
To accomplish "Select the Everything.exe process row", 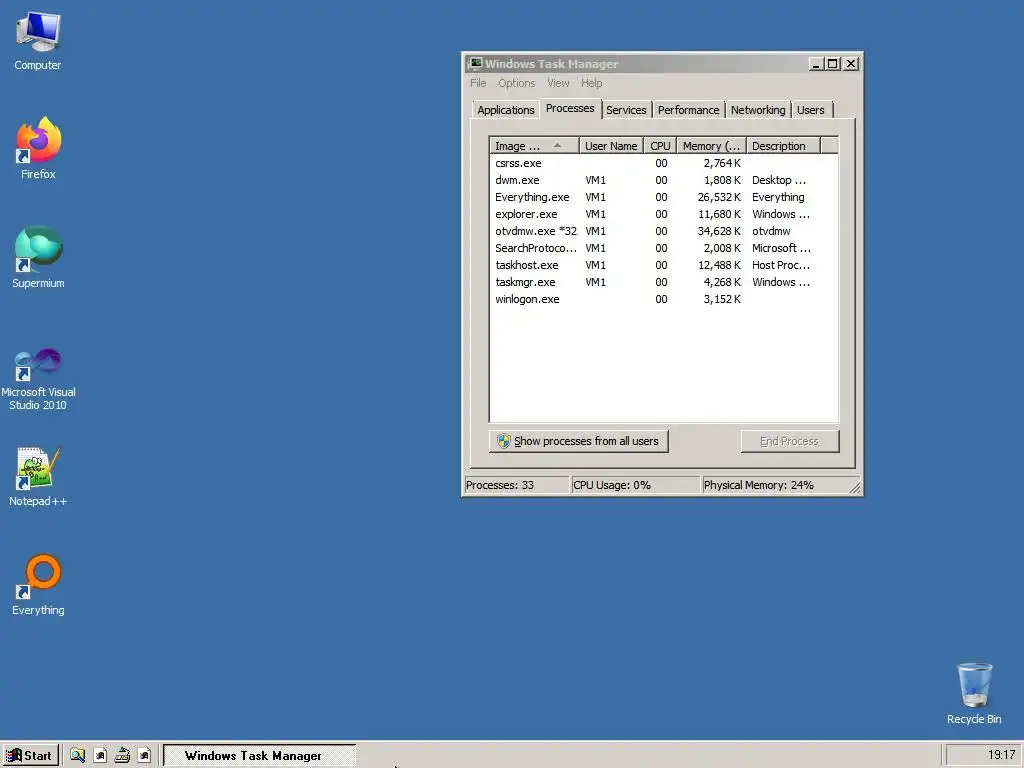I will (x=664, y=197).
